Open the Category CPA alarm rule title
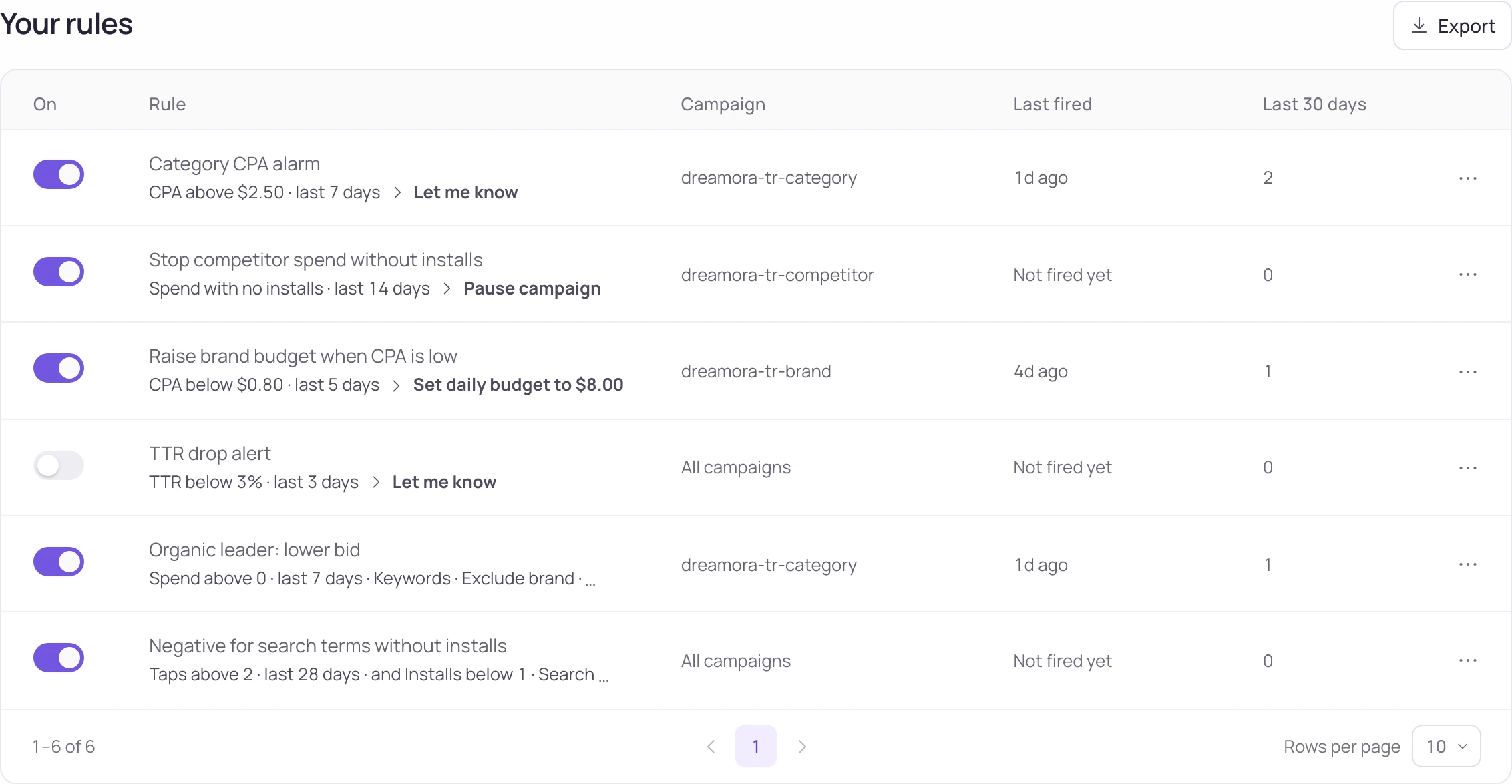 (234, 164)
